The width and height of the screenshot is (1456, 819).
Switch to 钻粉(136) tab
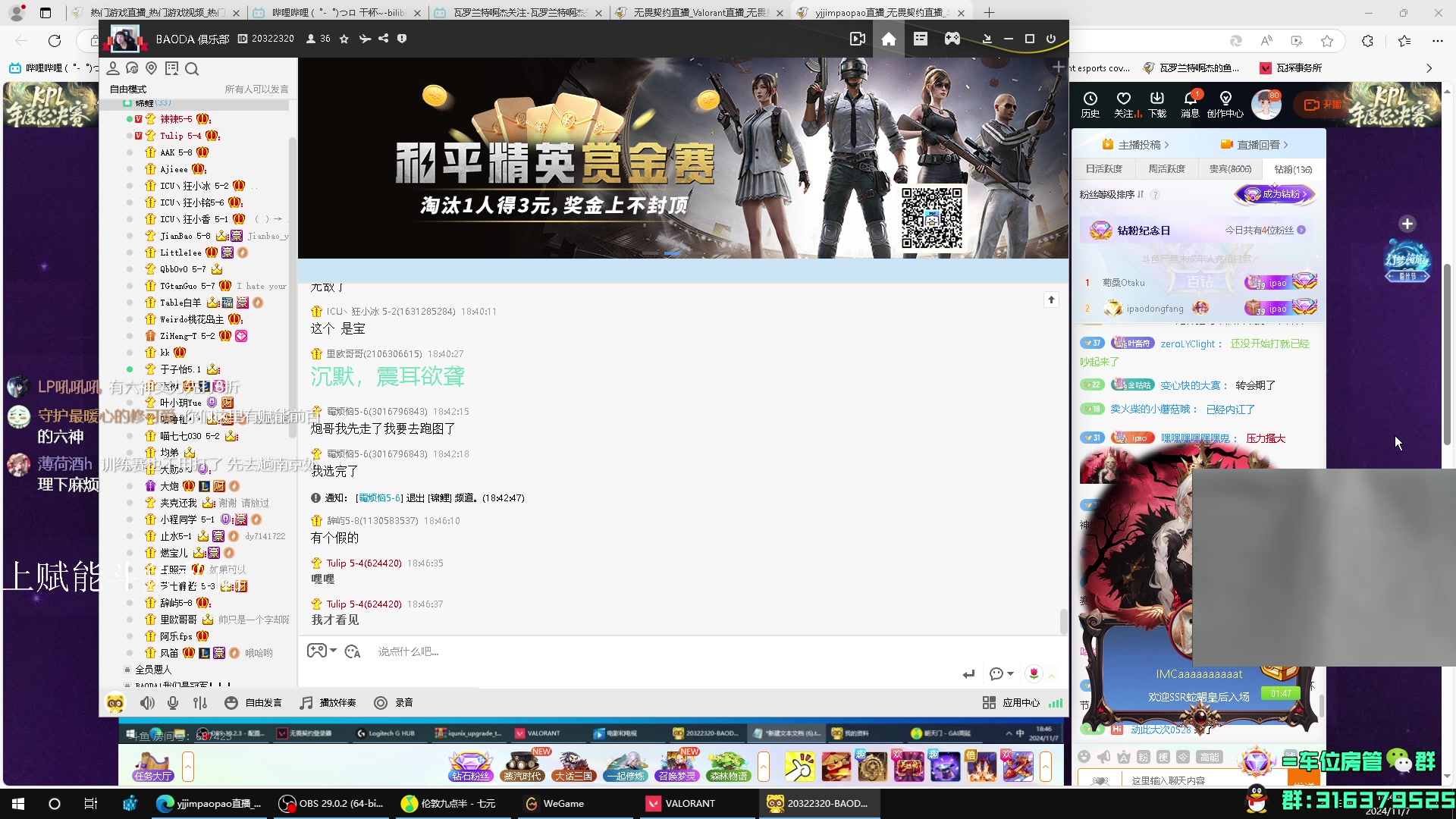click(1293, 169)
